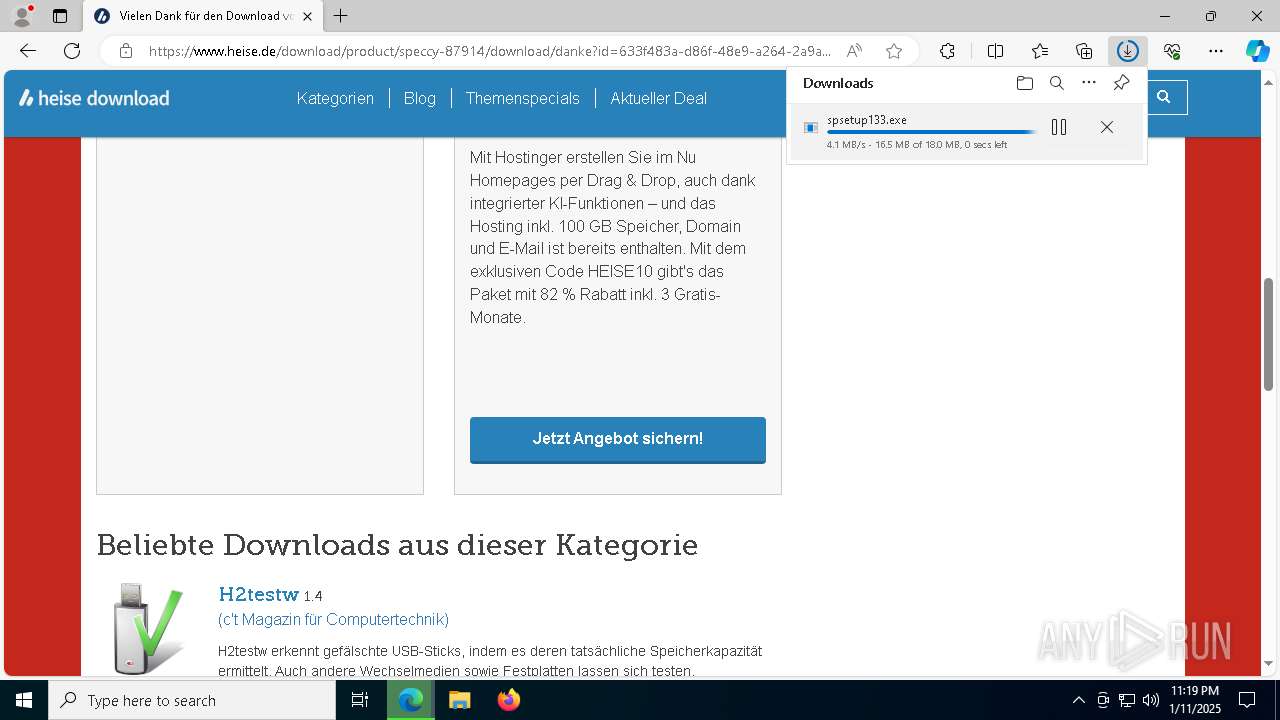Launch Firefox from the taskbar
This screenshot has height=720, width=1280.
(509, 700)
